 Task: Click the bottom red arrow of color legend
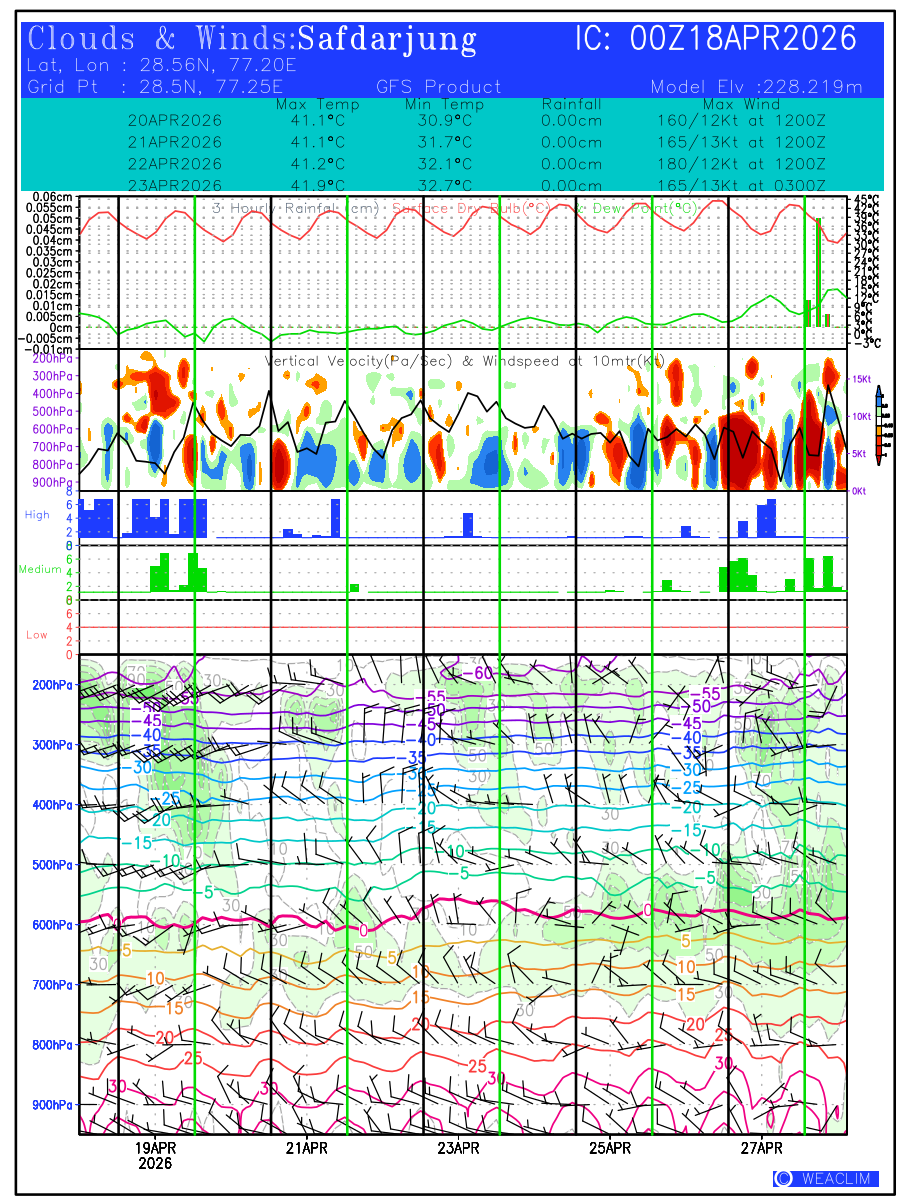878,460
